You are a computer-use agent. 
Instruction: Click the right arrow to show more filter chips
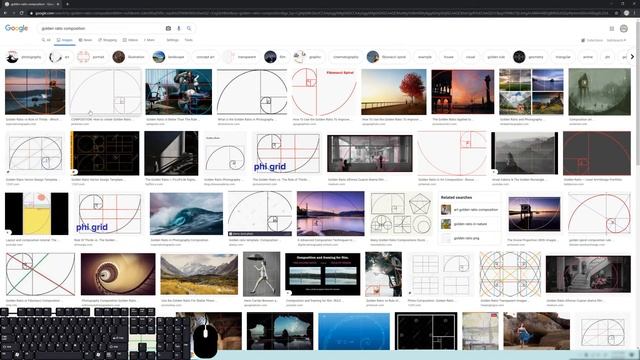632,57
